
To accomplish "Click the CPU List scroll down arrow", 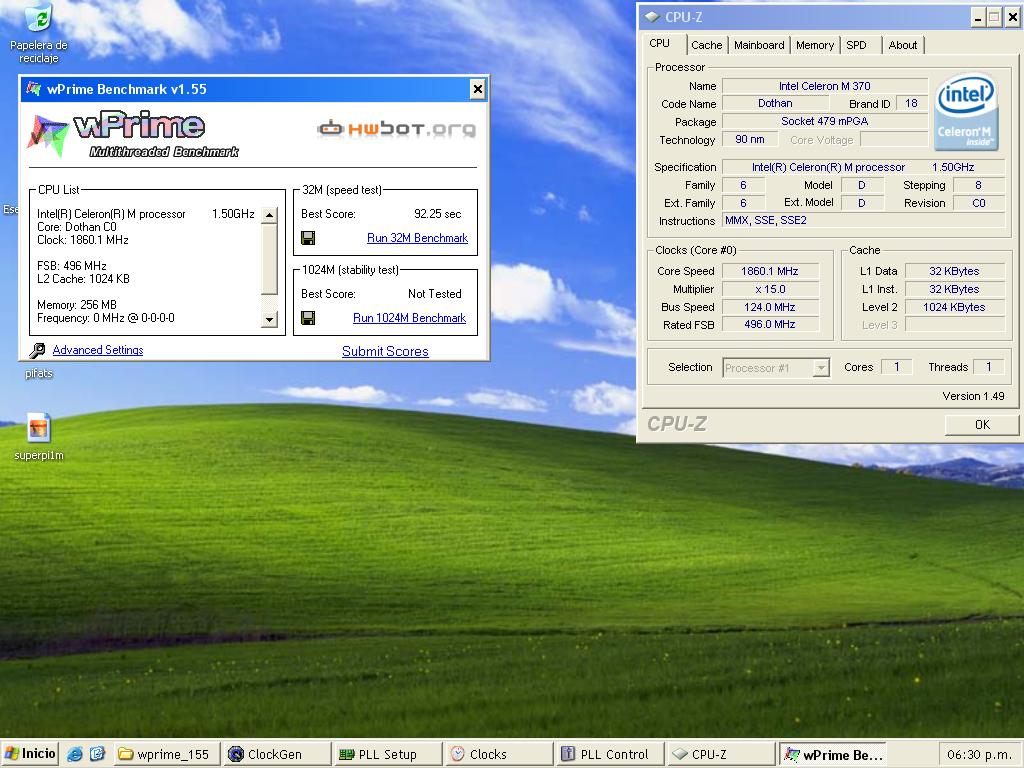I will tap(269, 319).
